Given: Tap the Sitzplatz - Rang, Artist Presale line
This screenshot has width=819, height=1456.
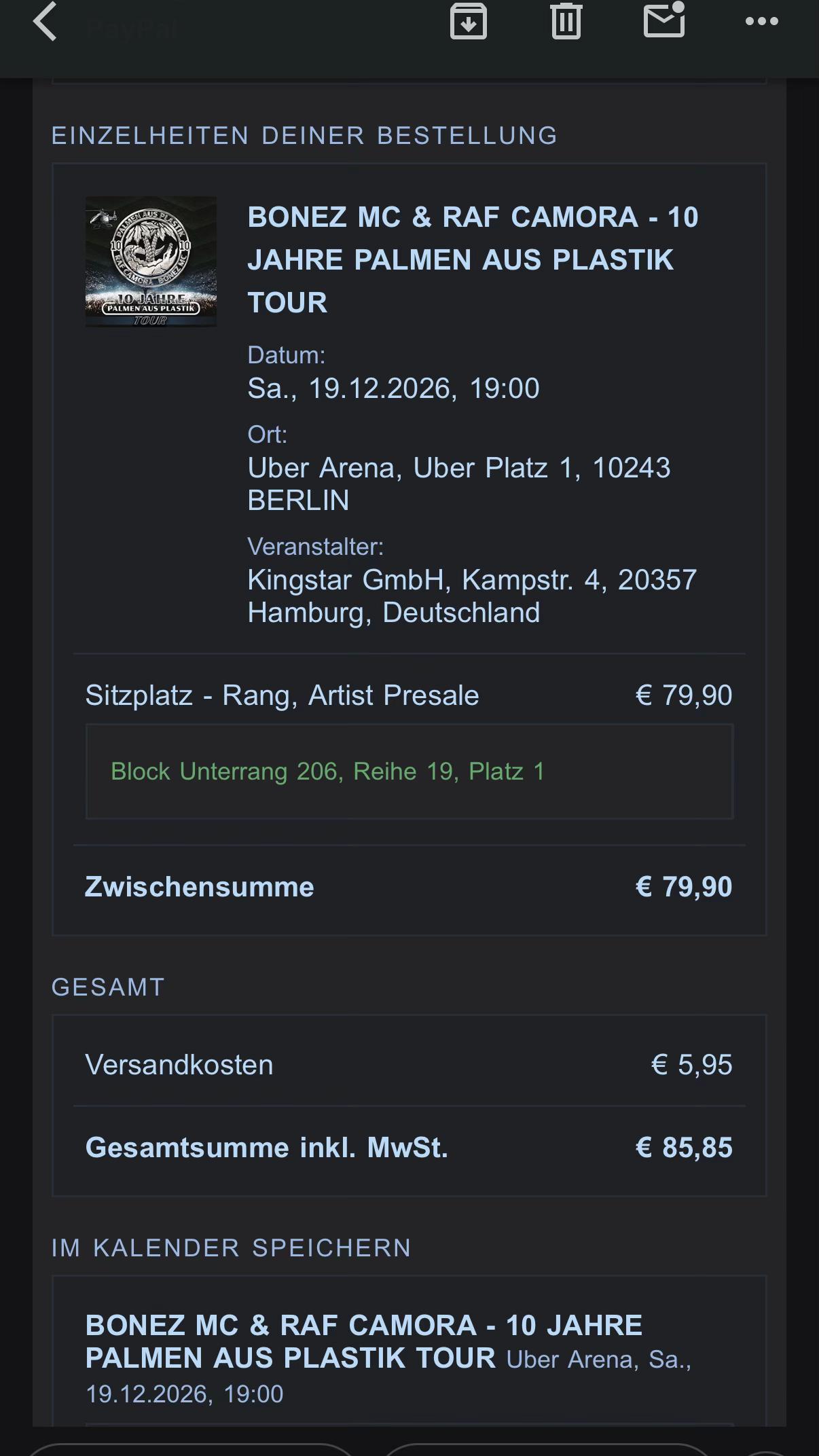Looking at the screenshot, I should click(x=282, y=695).
